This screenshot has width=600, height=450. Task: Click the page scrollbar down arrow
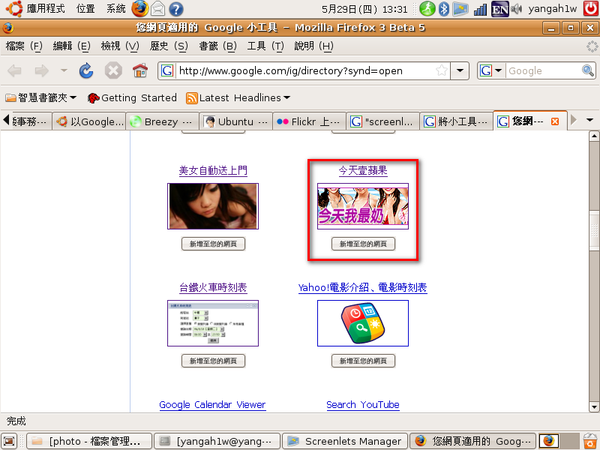(x=594, y=407)
